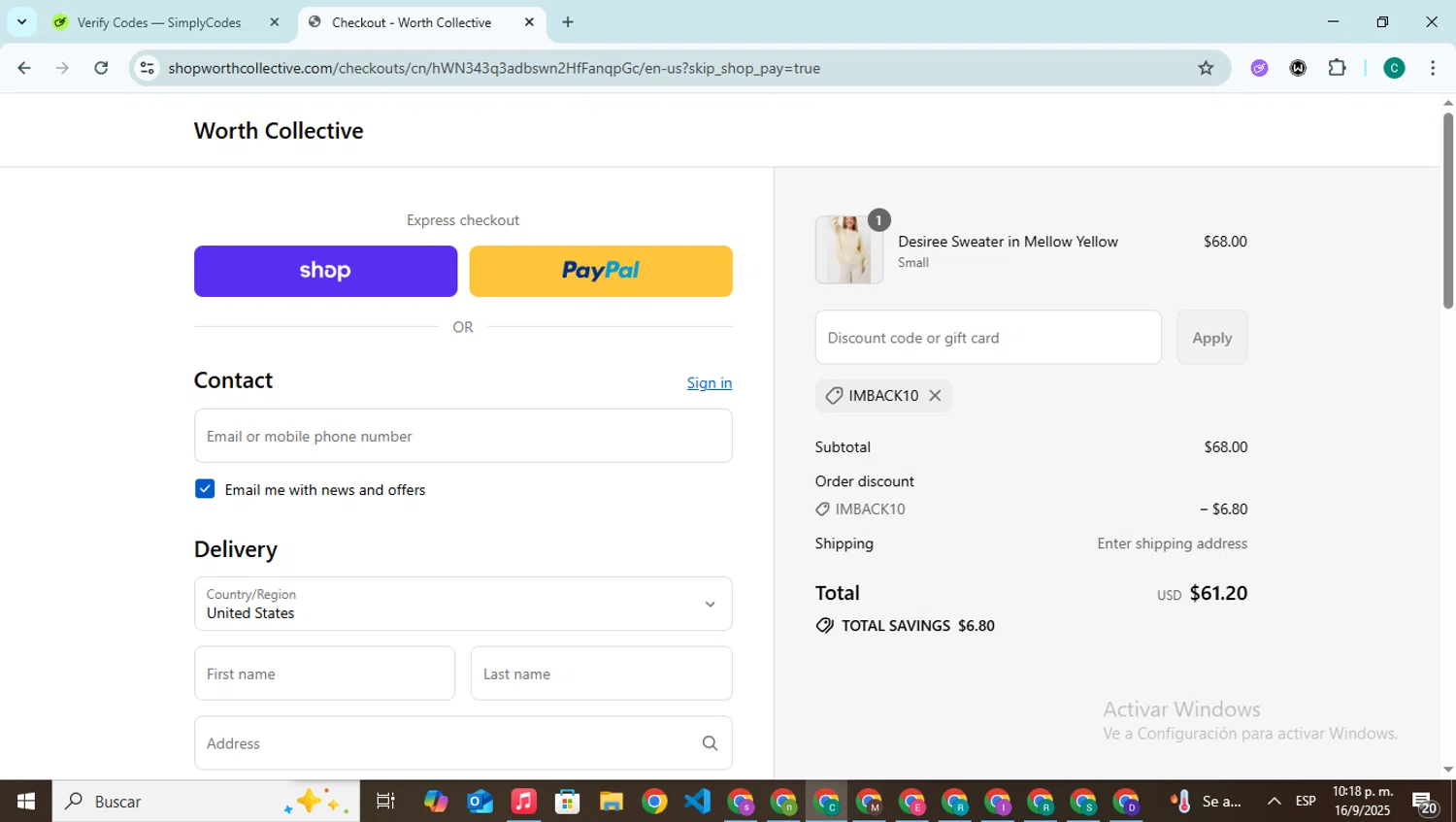Open Visual Studio Code from taskbar
This screenshot has height=822, width=1456.
pyautogui.click(x=698, y=802)
